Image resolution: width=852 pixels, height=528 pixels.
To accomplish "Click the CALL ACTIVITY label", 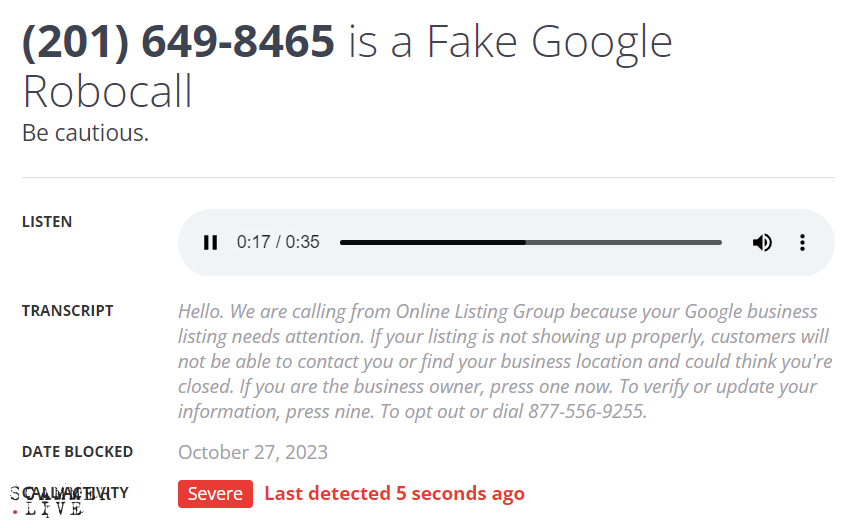I will click(100, 492).
